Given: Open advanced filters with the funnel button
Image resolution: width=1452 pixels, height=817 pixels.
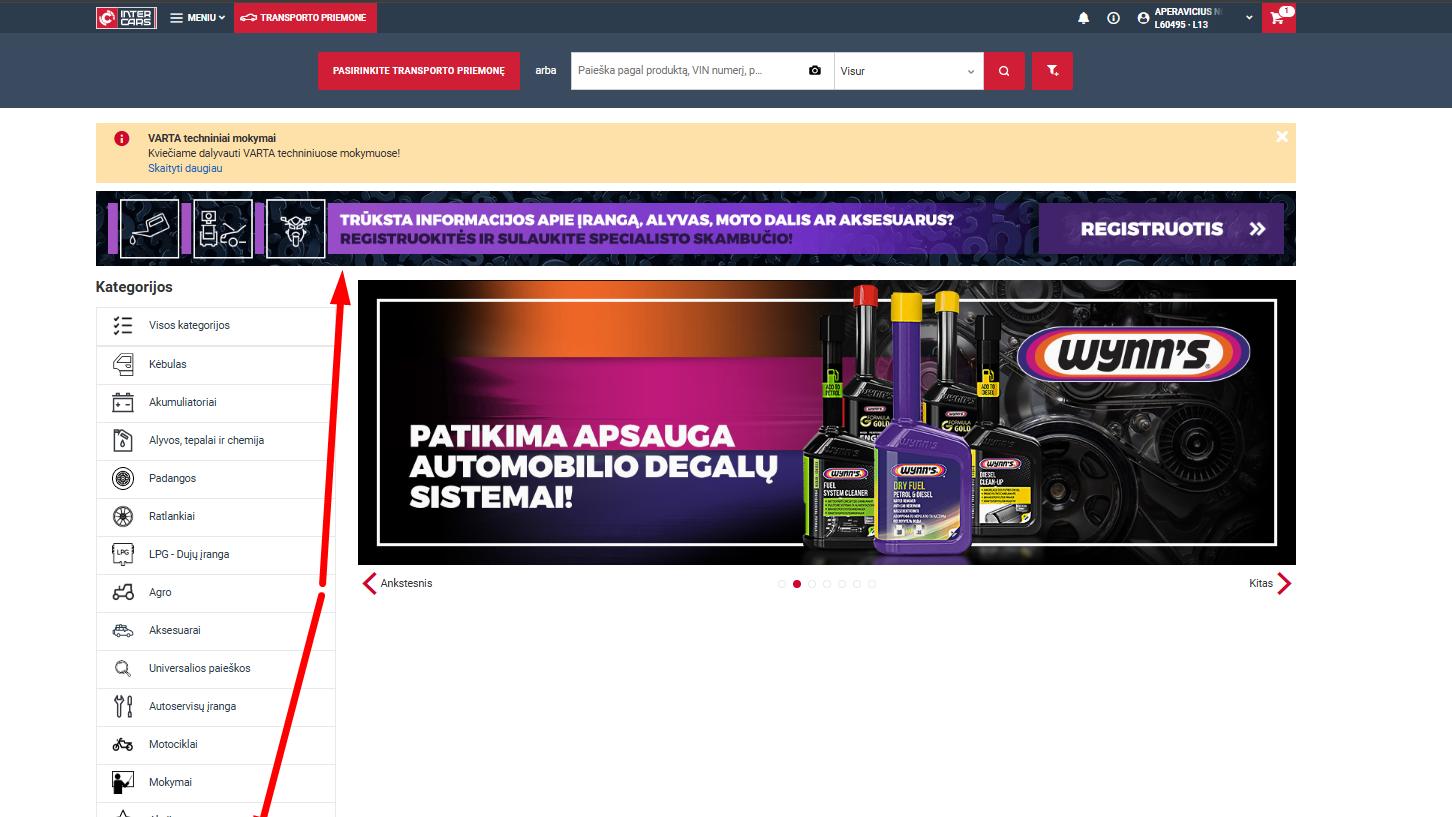Looking at the screenshot, I should click(1052, 71).
